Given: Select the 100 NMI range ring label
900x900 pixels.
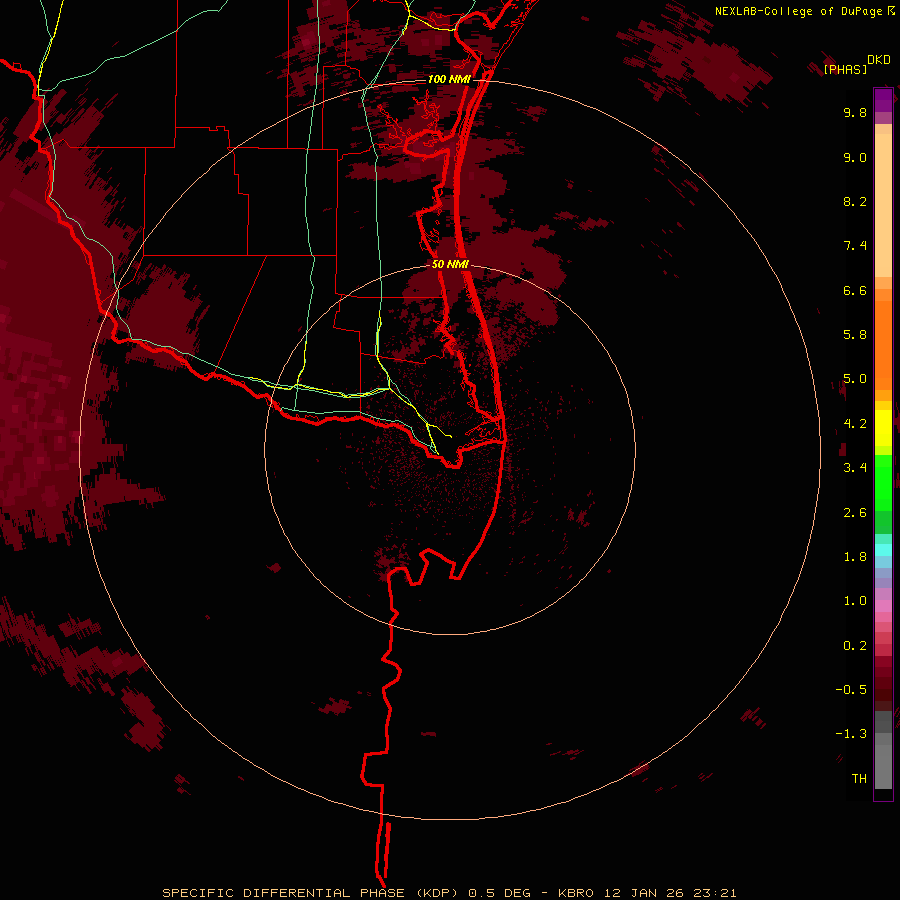Looking at the screenshot, I should coord(449,79).
